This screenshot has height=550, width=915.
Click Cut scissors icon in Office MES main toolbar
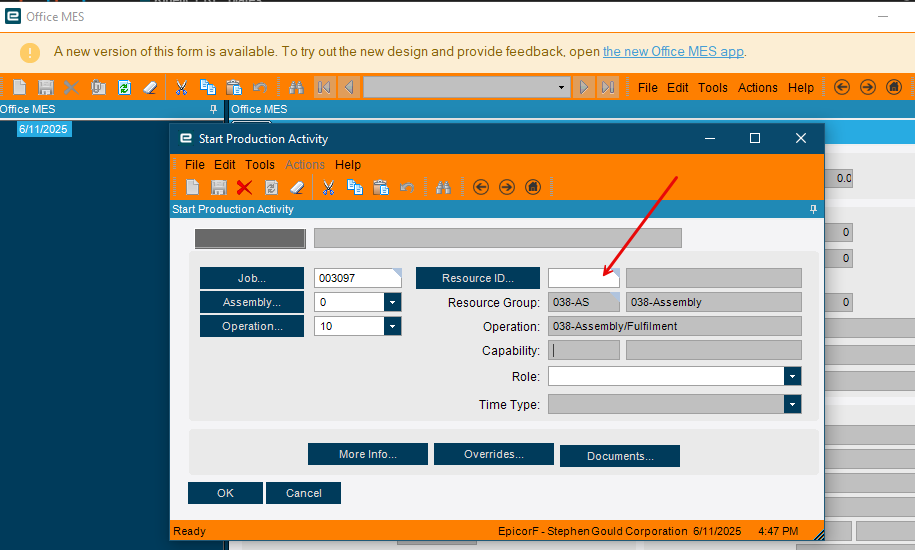point(181,87)
